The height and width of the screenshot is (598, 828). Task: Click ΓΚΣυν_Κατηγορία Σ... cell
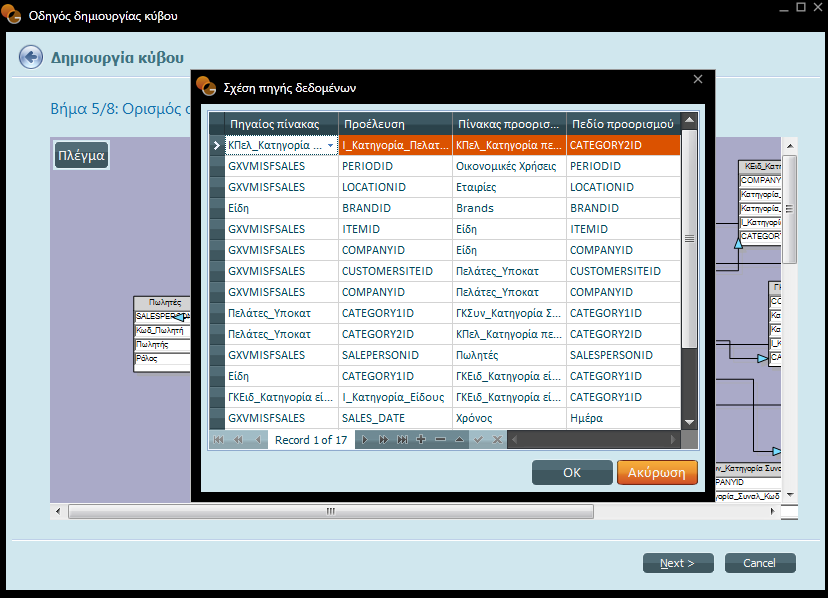[x=509, y=313]
